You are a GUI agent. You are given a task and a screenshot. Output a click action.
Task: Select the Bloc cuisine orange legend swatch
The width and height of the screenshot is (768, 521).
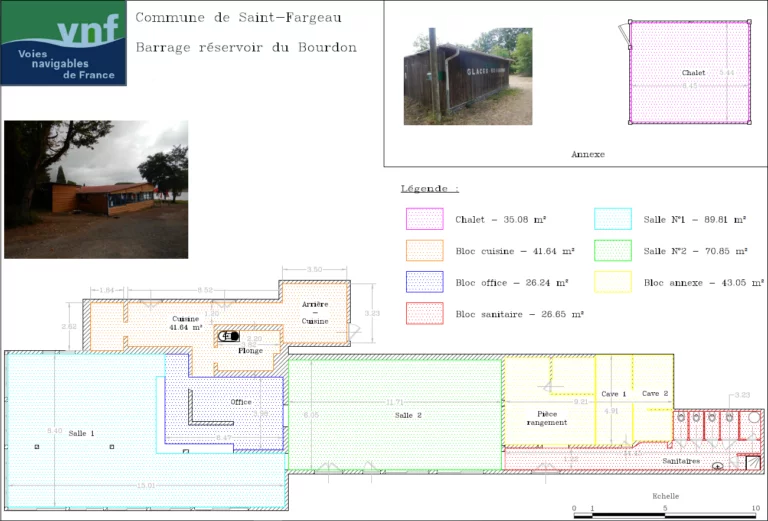[x=423, y=251]
